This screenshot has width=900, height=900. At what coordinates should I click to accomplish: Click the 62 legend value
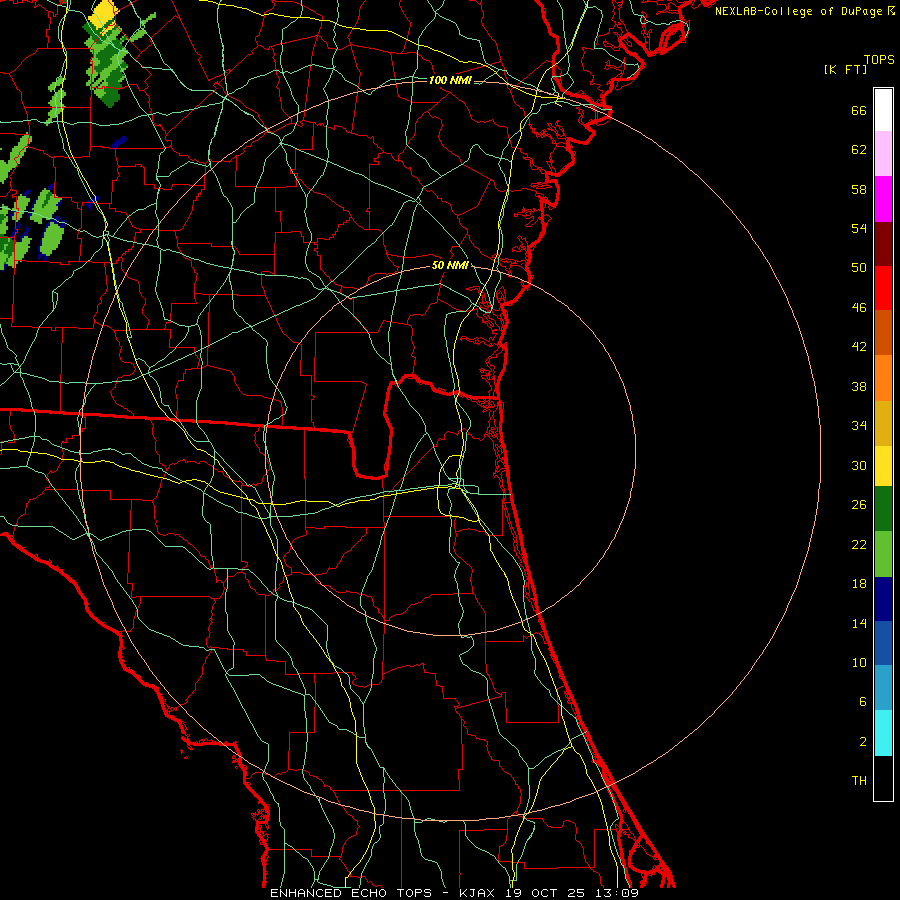coord(859,150)
